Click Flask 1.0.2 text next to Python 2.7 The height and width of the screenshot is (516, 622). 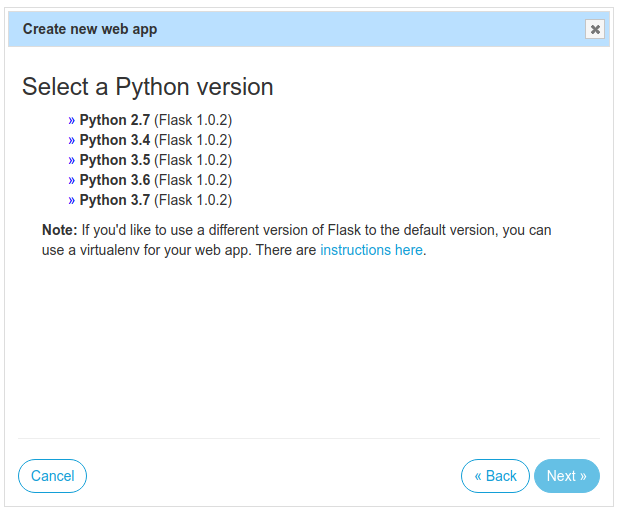click(193, 120)
